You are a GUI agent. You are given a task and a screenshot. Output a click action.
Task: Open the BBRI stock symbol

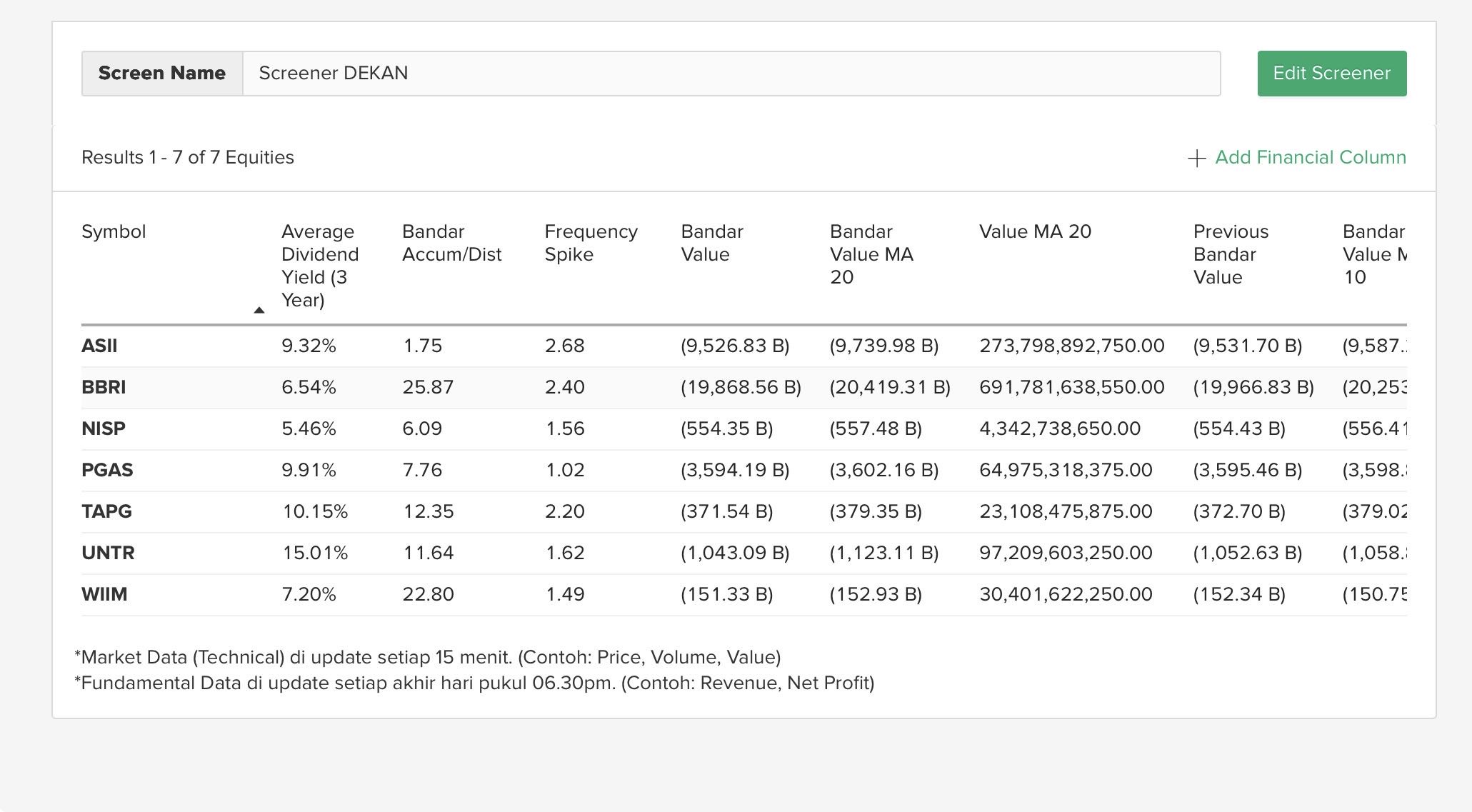(x=104, y=388)
